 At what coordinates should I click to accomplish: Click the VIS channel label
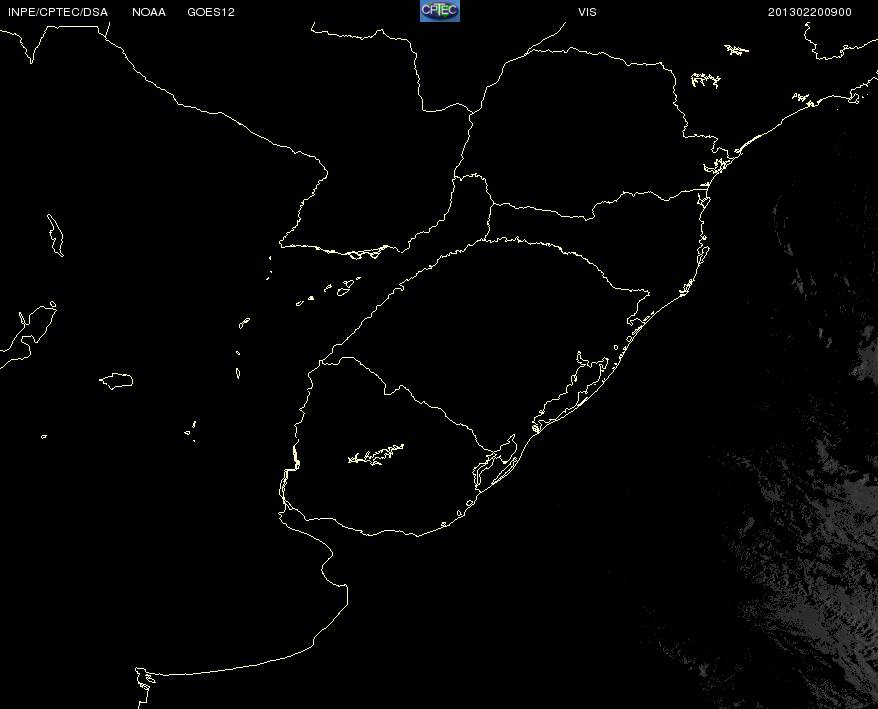click(x=587, y=12)
